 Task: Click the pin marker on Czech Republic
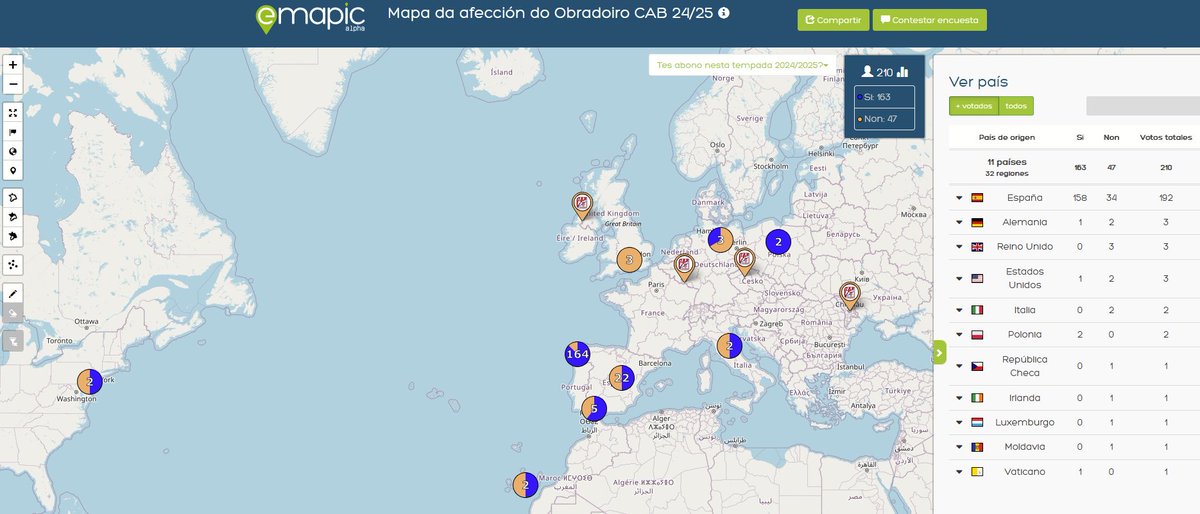coord(744,261)
